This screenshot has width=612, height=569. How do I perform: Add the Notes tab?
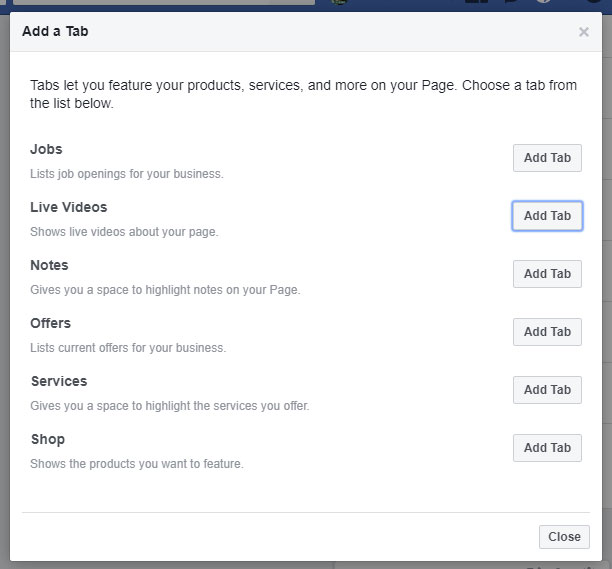[x=547, y=274]
